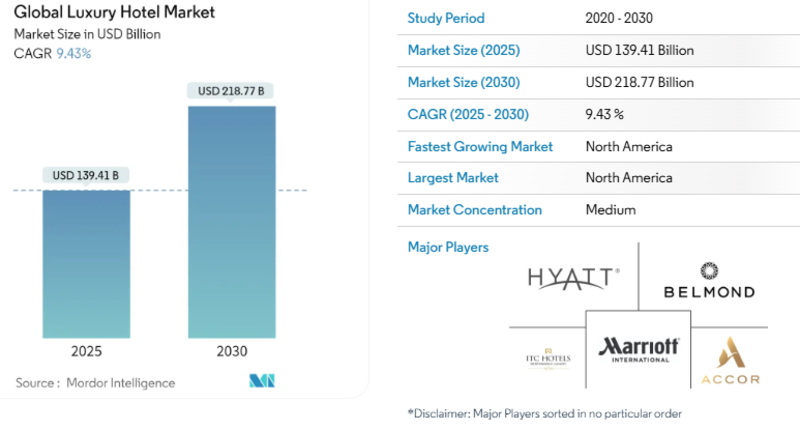
Task: Select the CAGR (2025 - 2030) label
Action: (468, 114)
